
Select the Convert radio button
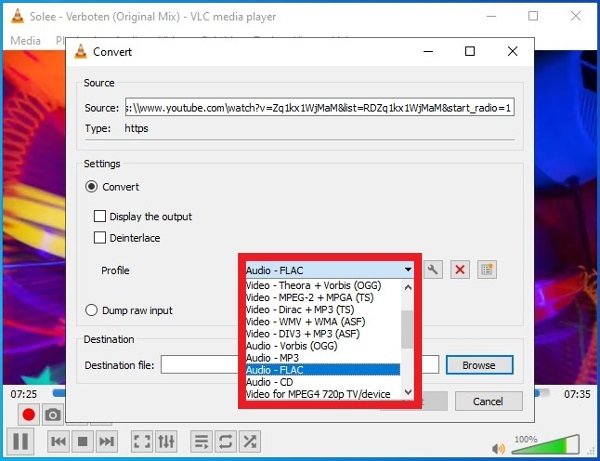[91, 187]
